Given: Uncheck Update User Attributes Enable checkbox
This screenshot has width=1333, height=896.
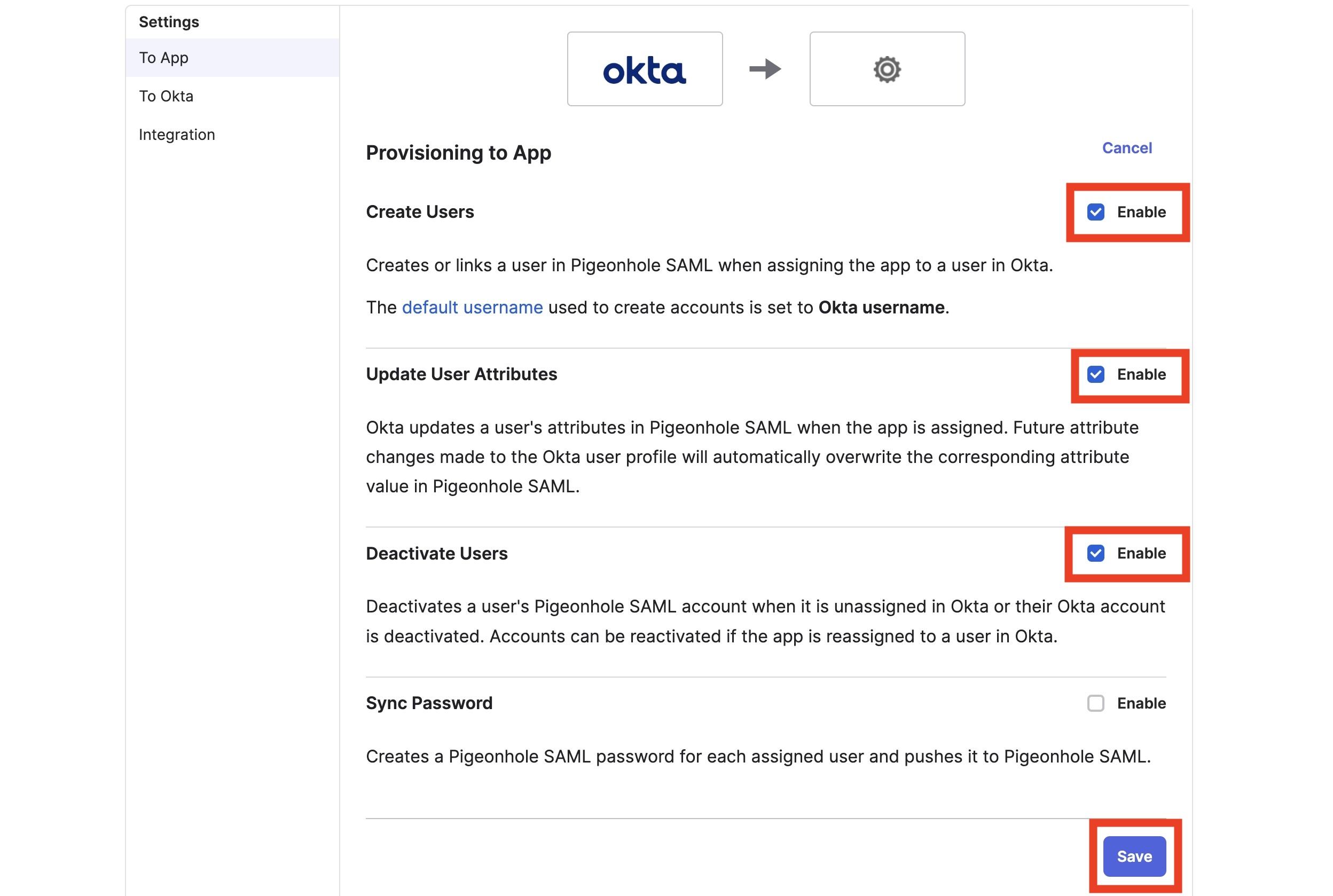Looking at the screenshot, I should click(1095, 374).
